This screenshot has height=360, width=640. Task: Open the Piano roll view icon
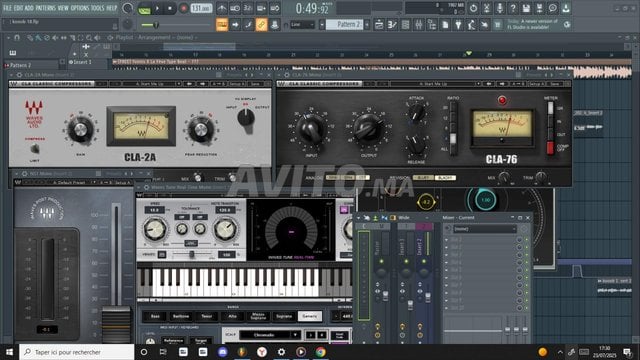coord(392,25)
